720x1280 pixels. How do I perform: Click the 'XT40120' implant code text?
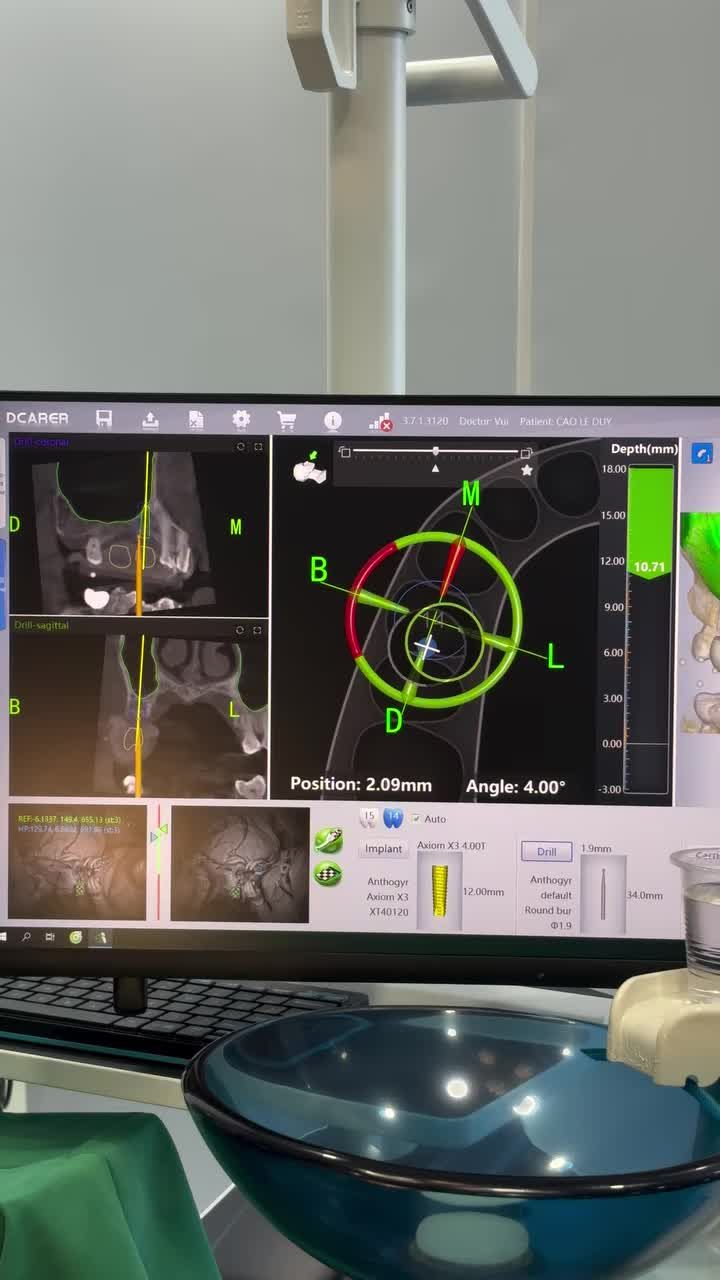coord(388,912)
